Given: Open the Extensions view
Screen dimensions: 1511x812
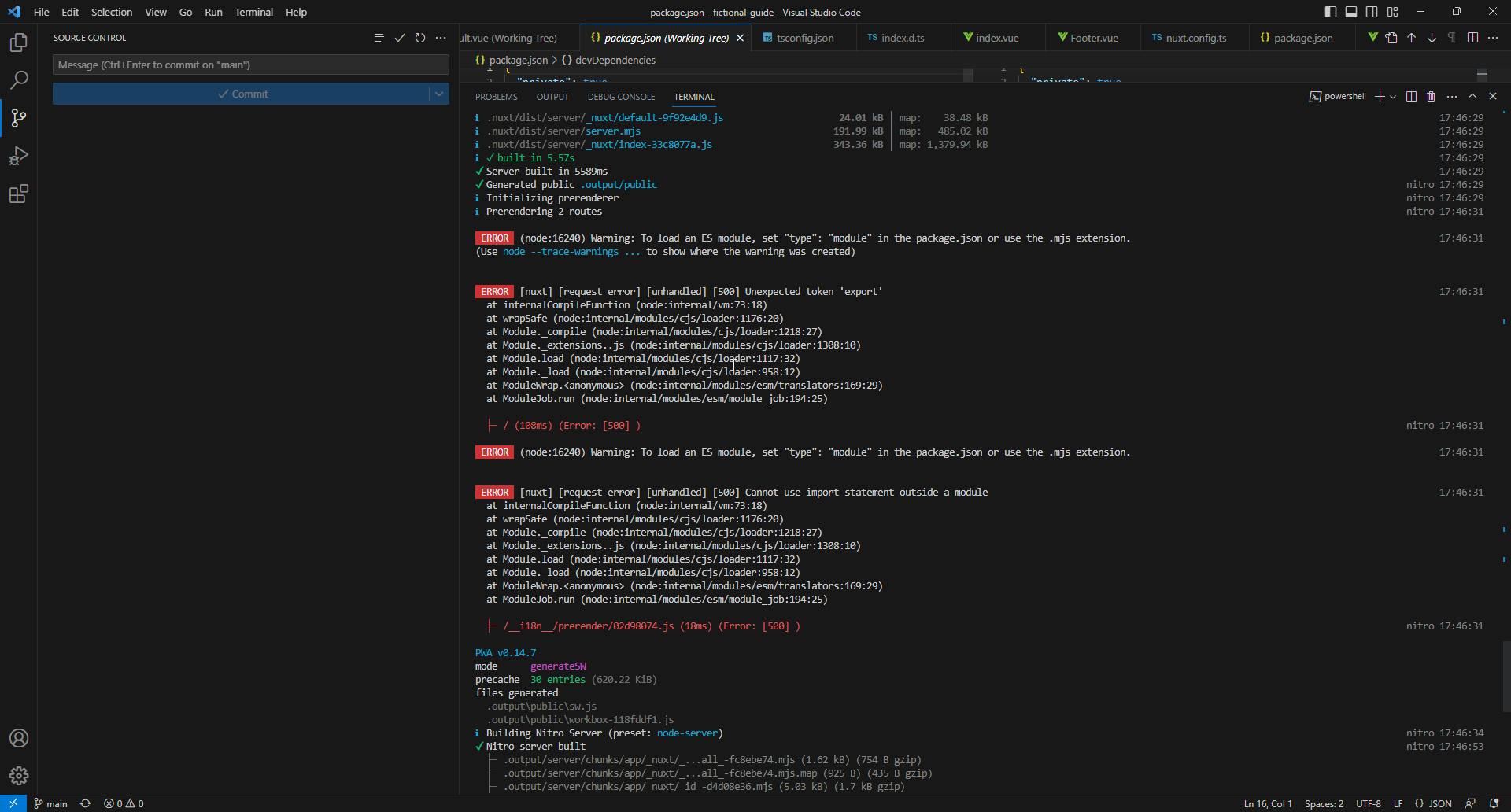Looking at the screenshot, I should [x=19, y=194].
